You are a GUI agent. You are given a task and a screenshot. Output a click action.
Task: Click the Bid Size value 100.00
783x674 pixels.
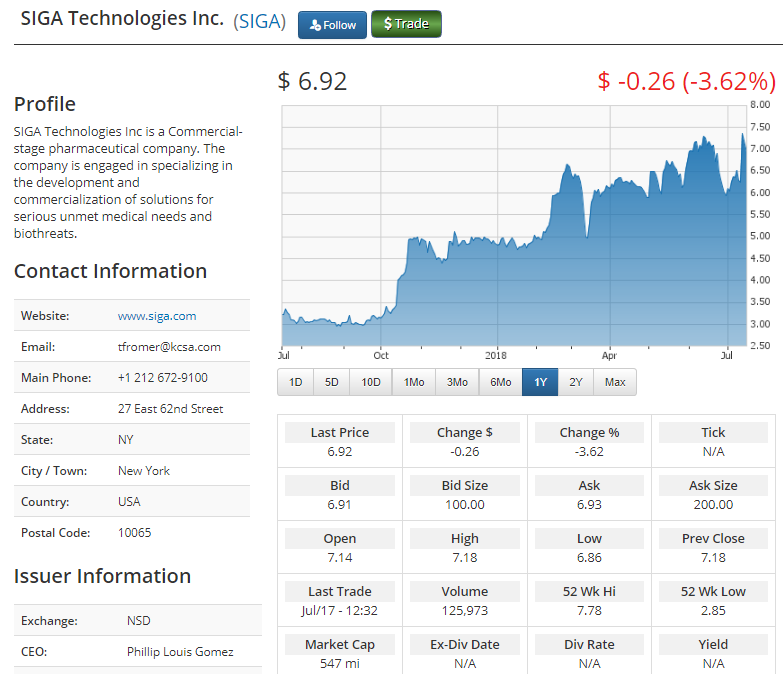click(x=464, y=505)
